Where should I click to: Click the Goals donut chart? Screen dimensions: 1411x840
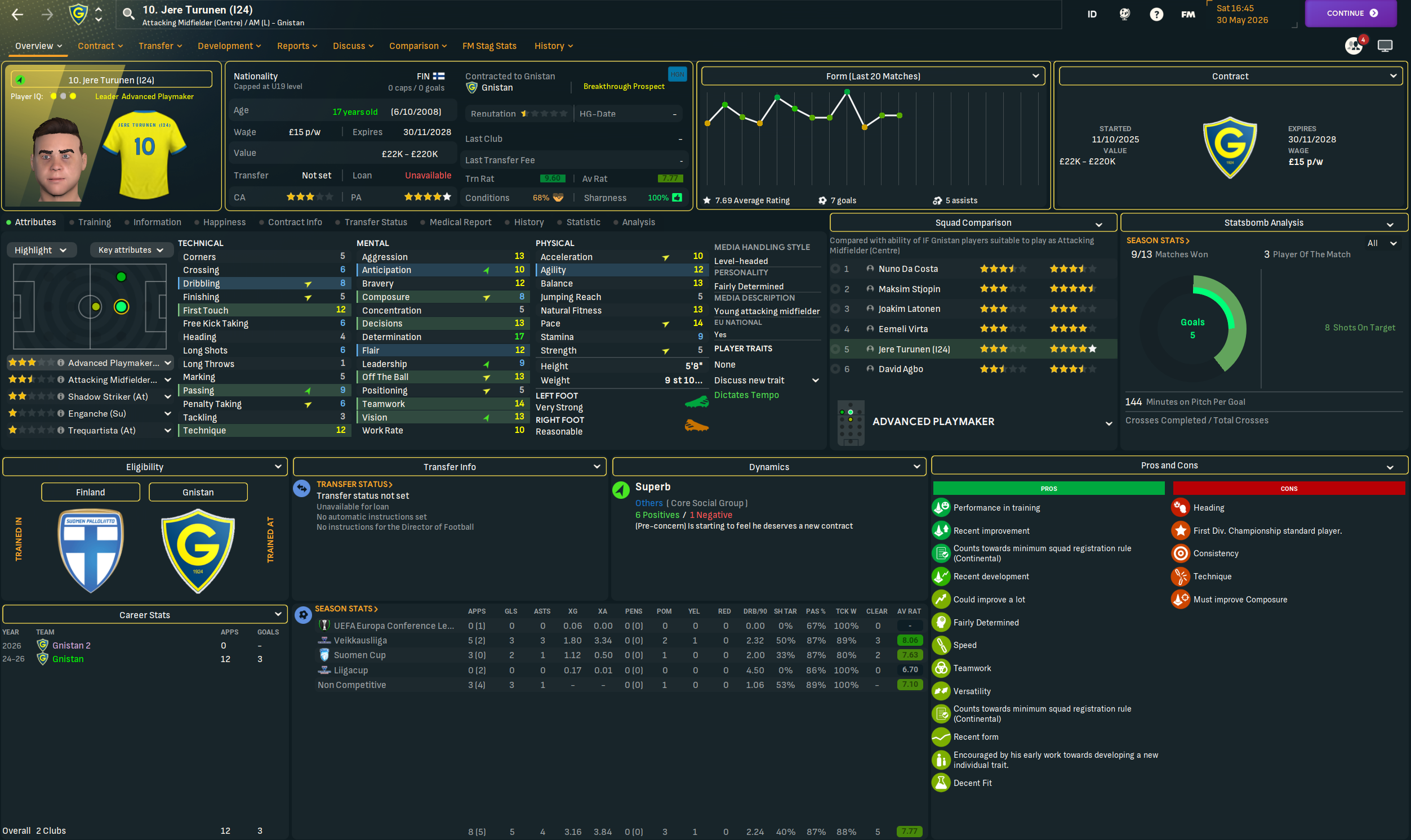point(1192,328)
